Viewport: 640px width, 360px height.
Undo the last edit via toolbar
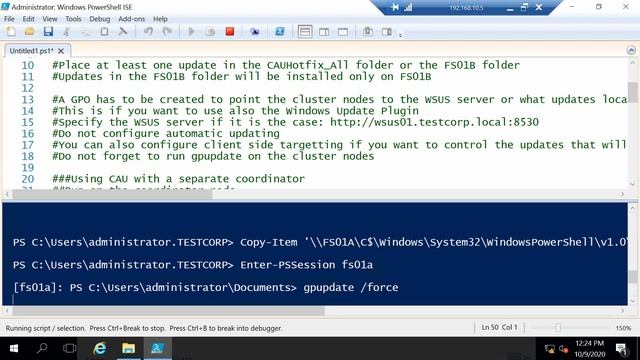tap(148, 31)
